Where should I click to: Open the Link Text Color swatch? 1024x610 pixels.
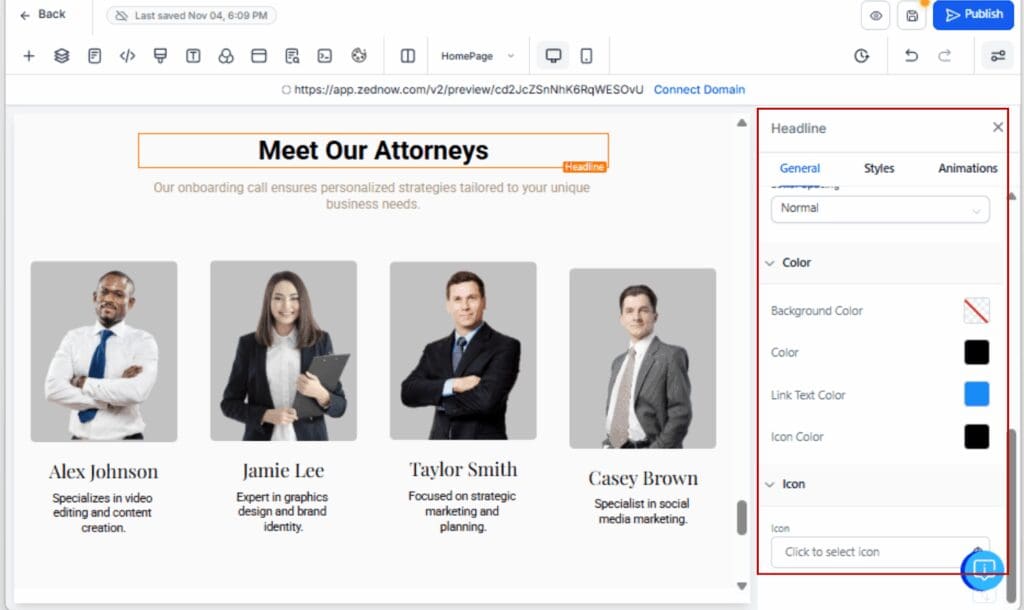976,394
